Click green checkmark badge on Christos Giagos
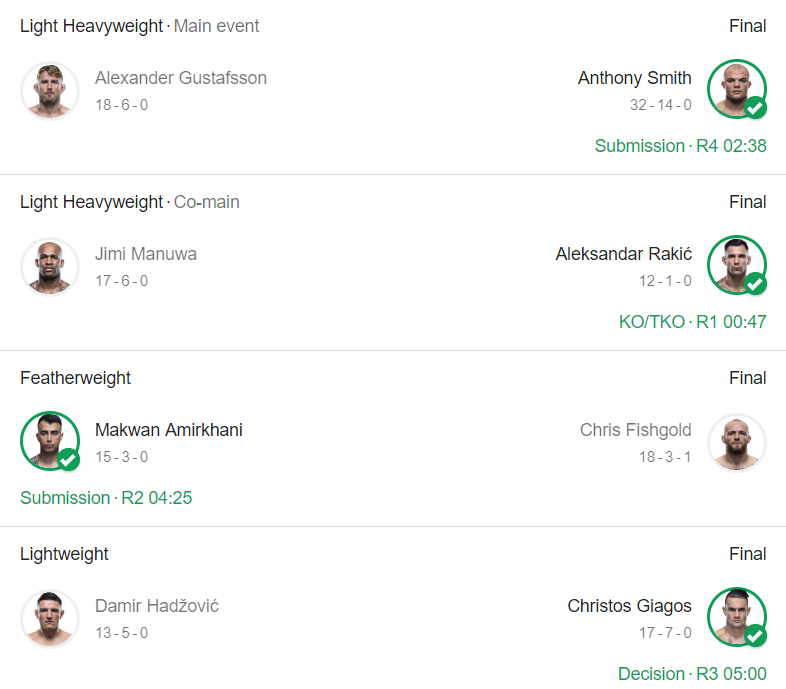Viewport: 786px width, 689px height. point(755,636)
